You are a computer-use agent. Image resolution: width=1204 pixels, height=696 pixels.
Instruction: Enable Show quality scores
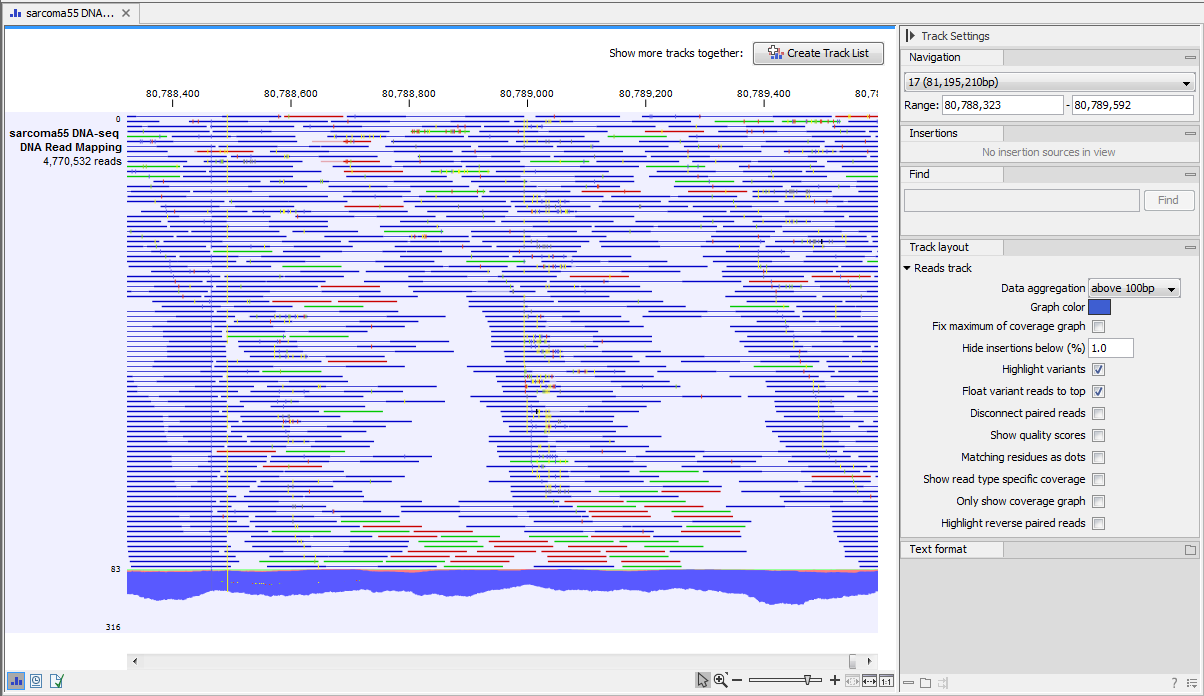click(x=1098, y=435)
